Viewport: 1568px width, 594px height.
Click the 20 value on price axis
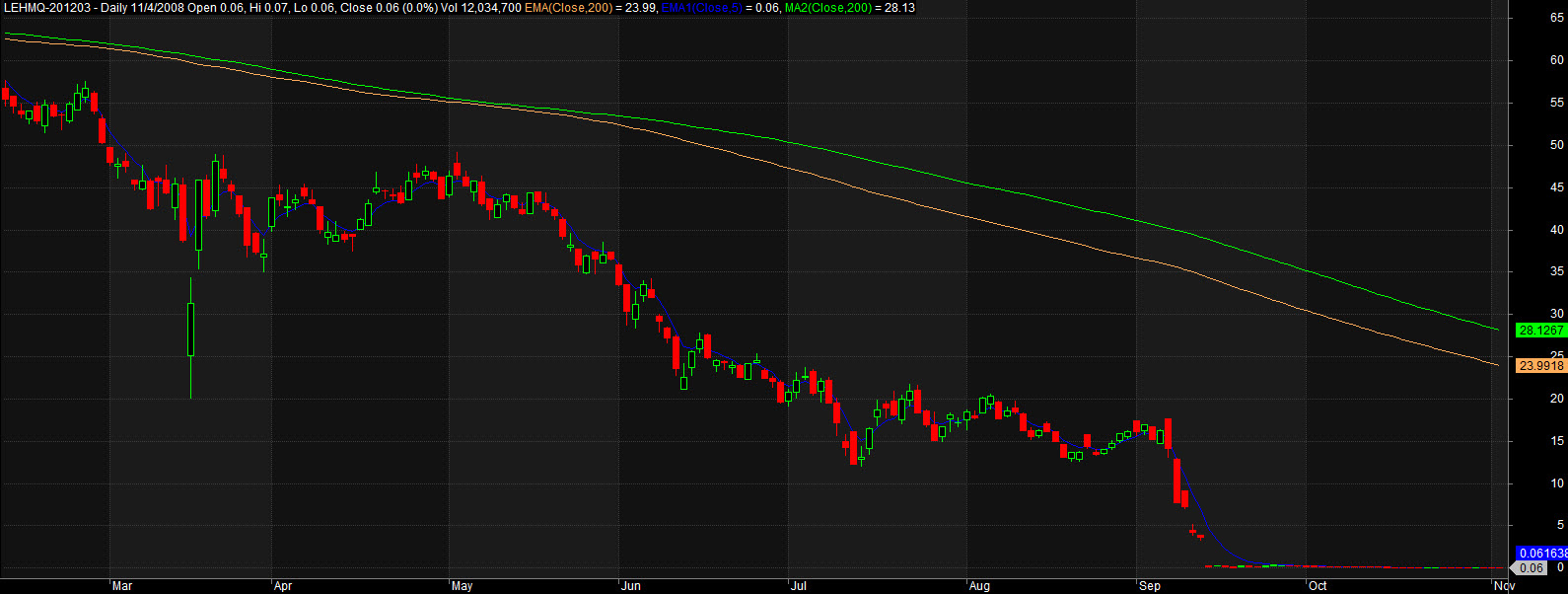pos(1557,399)
